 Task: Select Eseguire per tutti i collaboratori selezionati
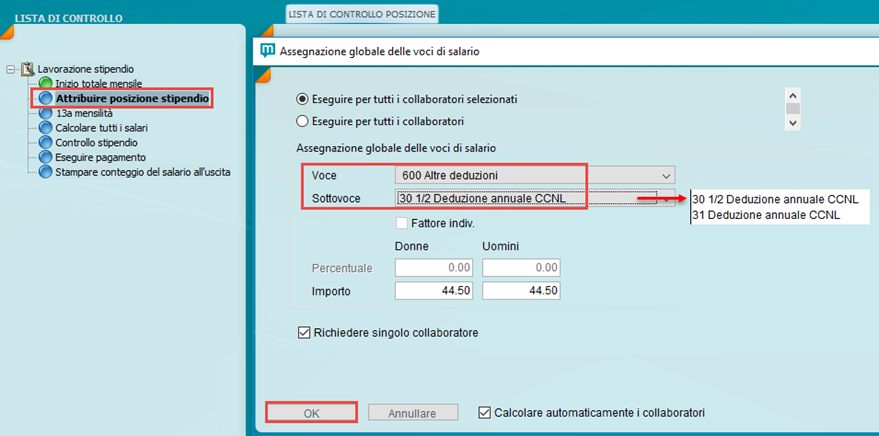(302, 99)
